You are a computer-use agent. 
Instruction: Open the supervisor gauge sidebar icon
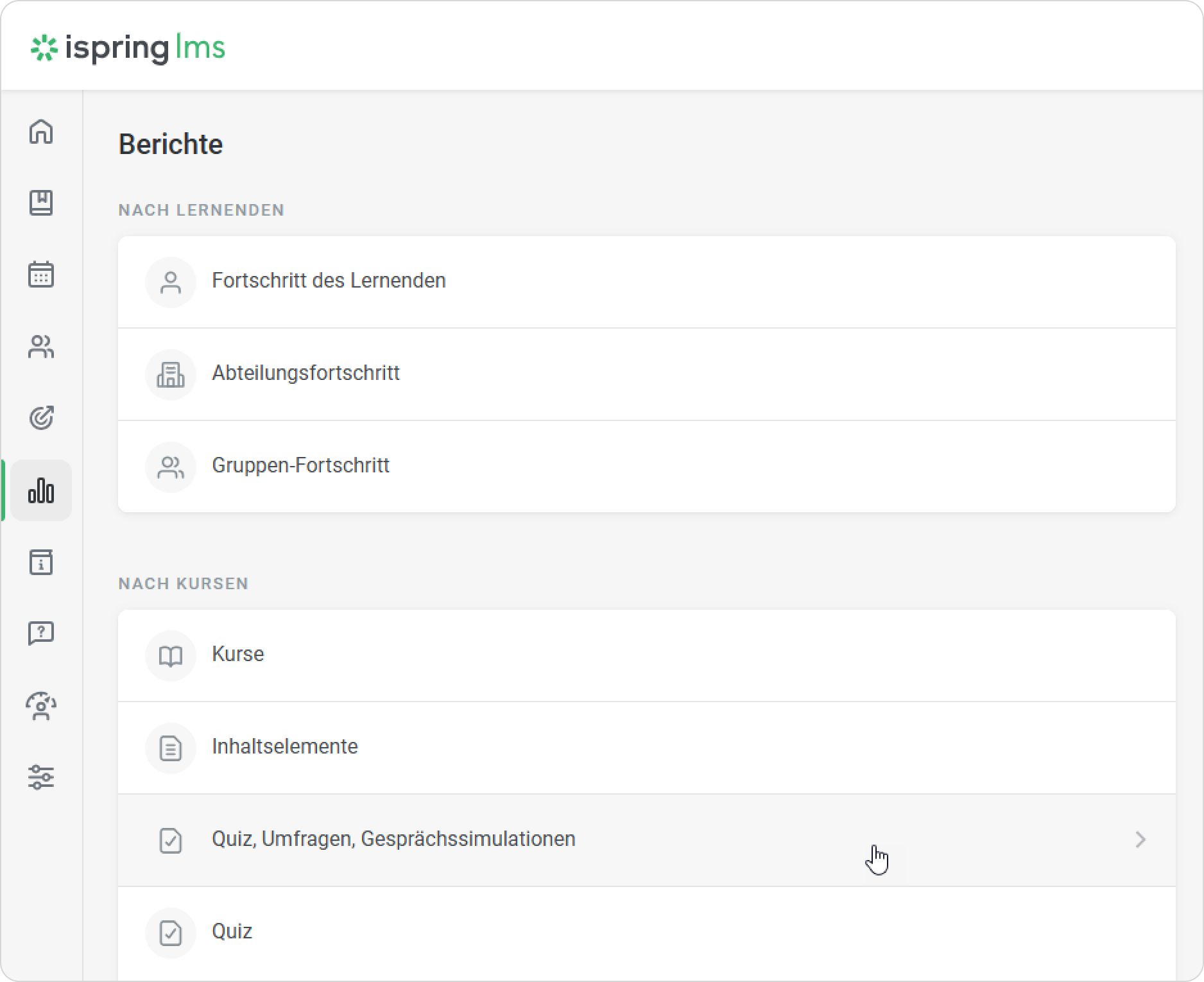click(41, 706)
